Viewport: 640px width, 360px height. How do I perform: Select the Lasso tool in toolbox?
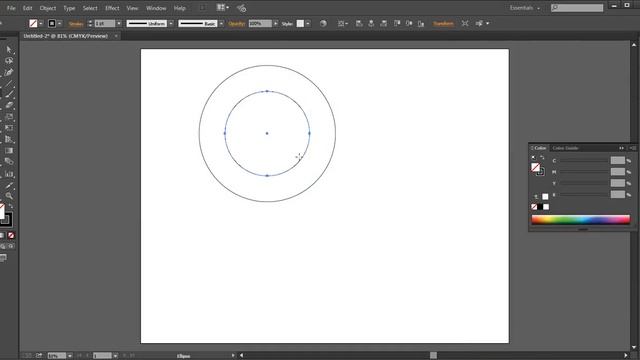tap(9, 61)
